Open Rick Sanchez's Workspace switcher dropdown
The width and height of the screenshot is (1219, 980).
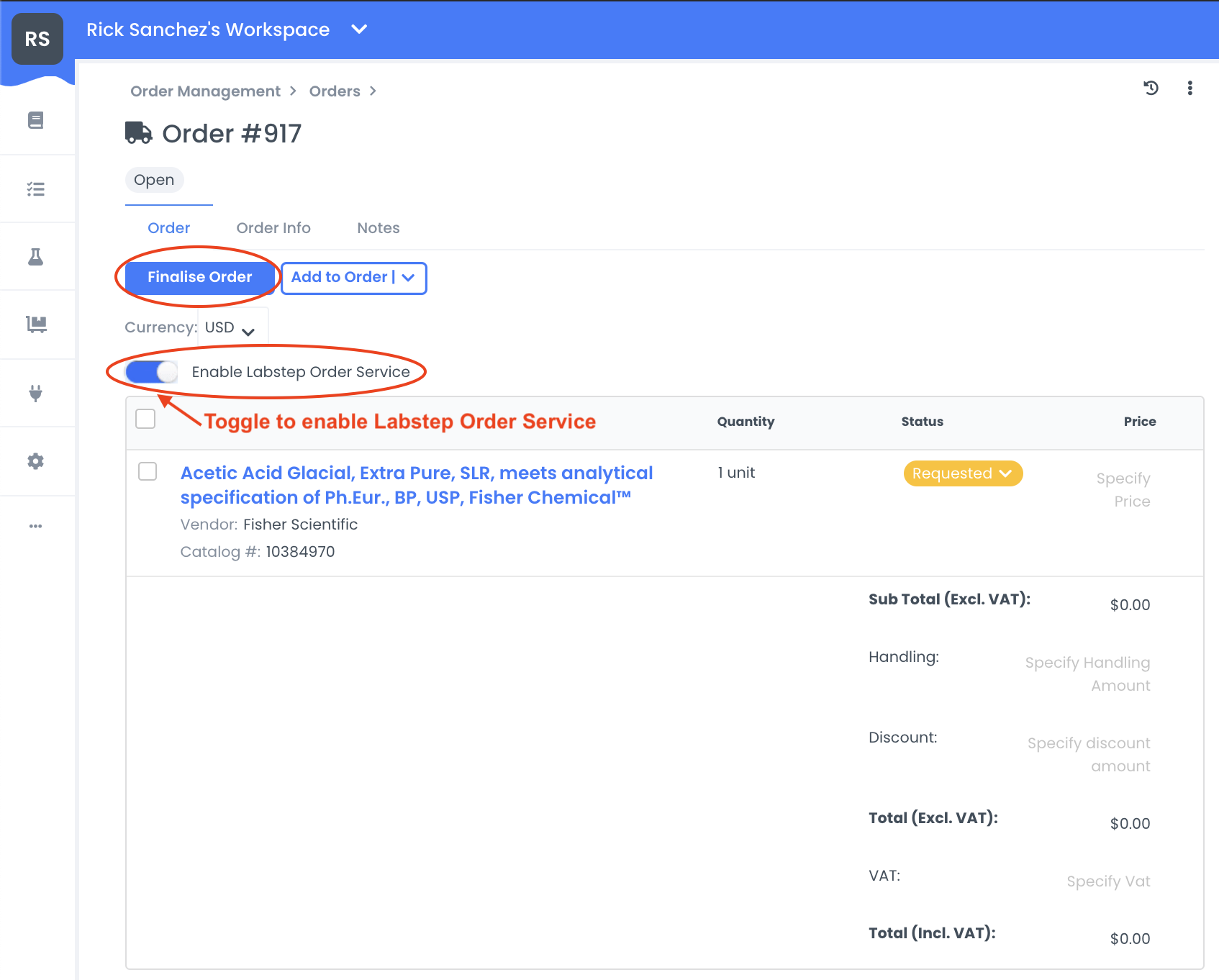pyautogui.click(x=359, y=30)
